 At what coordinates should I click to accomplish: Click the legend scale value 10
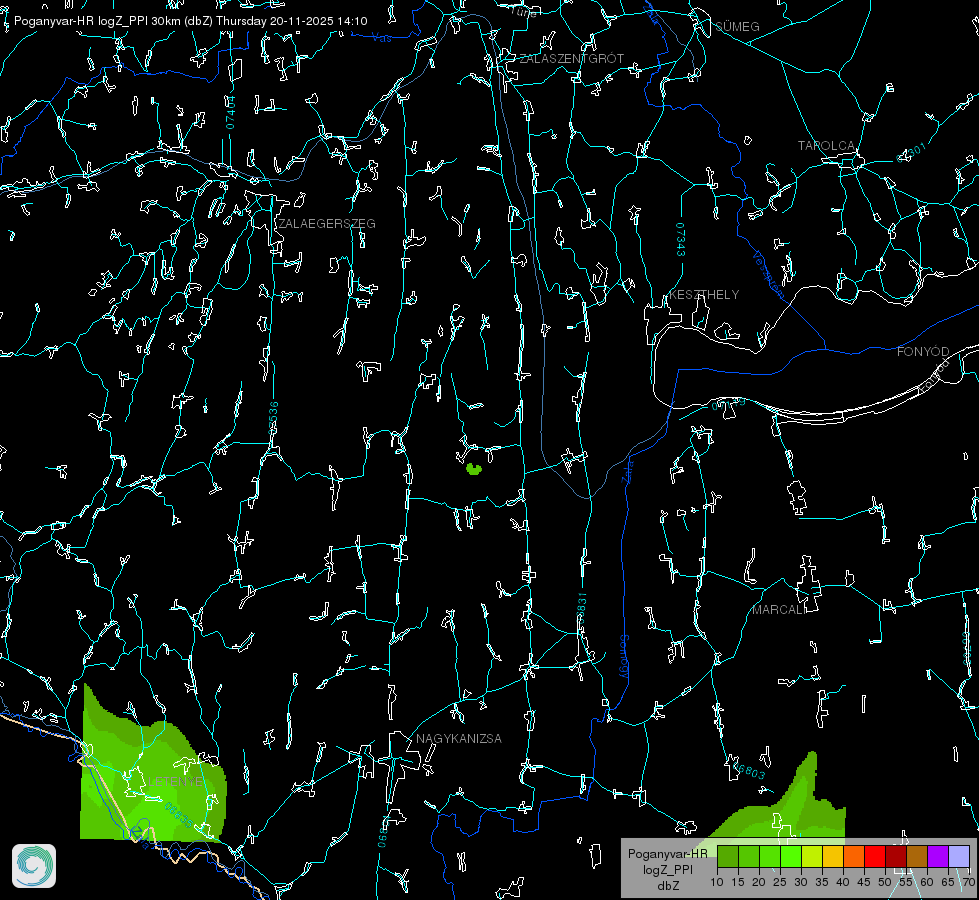717,883
